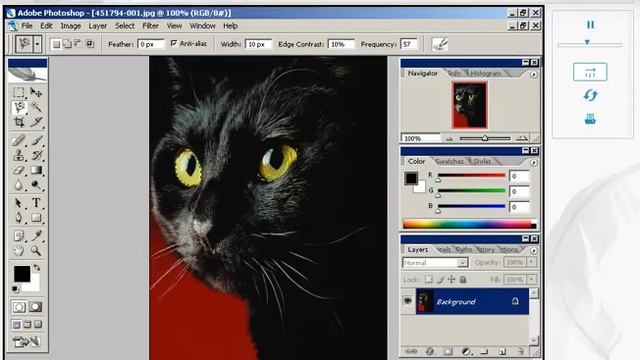Select the Blur tool
640x360 pixels.
tap(18, 185)
